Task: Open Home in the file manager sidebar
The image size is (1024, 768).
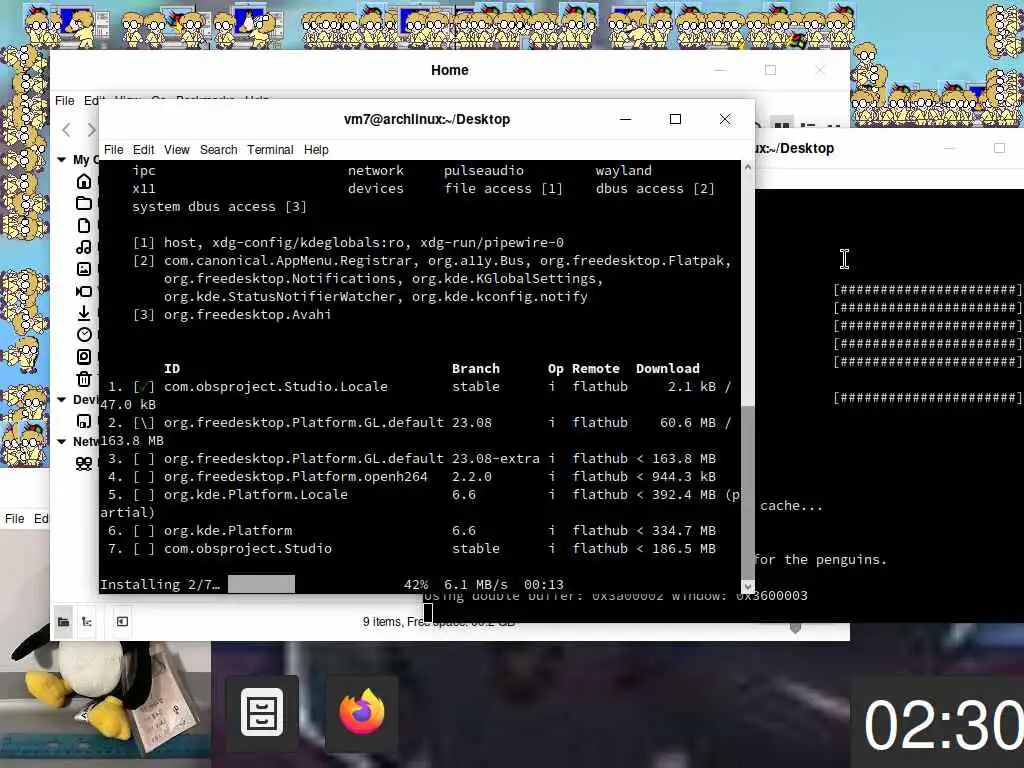Action: click(84, 181)
